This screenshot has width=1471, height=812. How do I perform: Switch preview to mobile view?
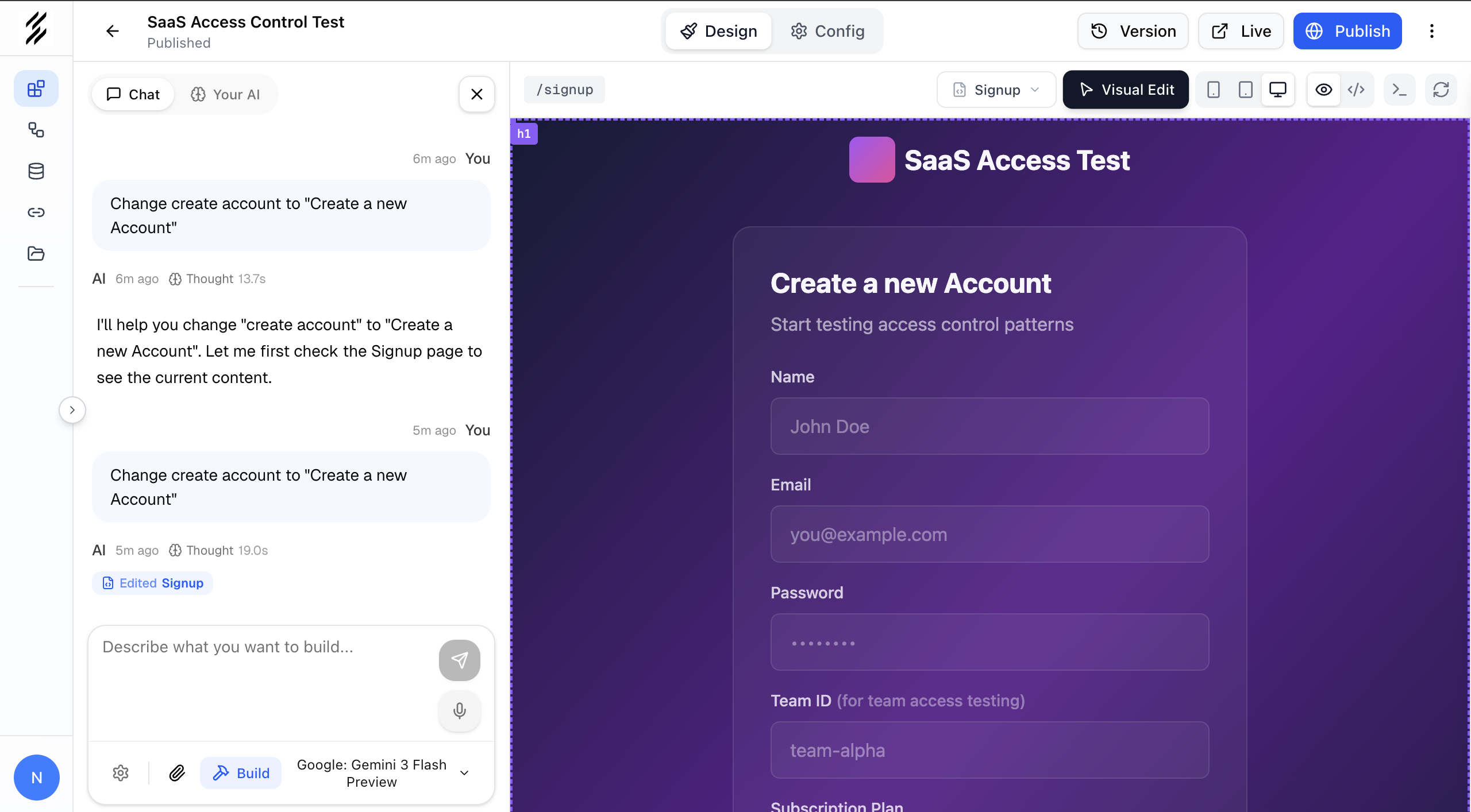coord(1212,90)
